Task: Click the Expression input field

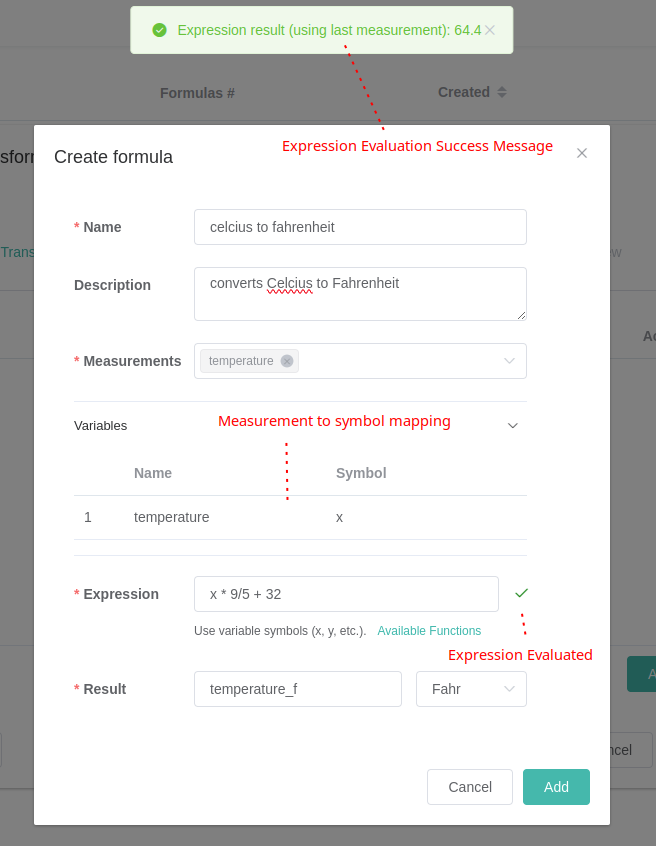Action: coord(346,594)
